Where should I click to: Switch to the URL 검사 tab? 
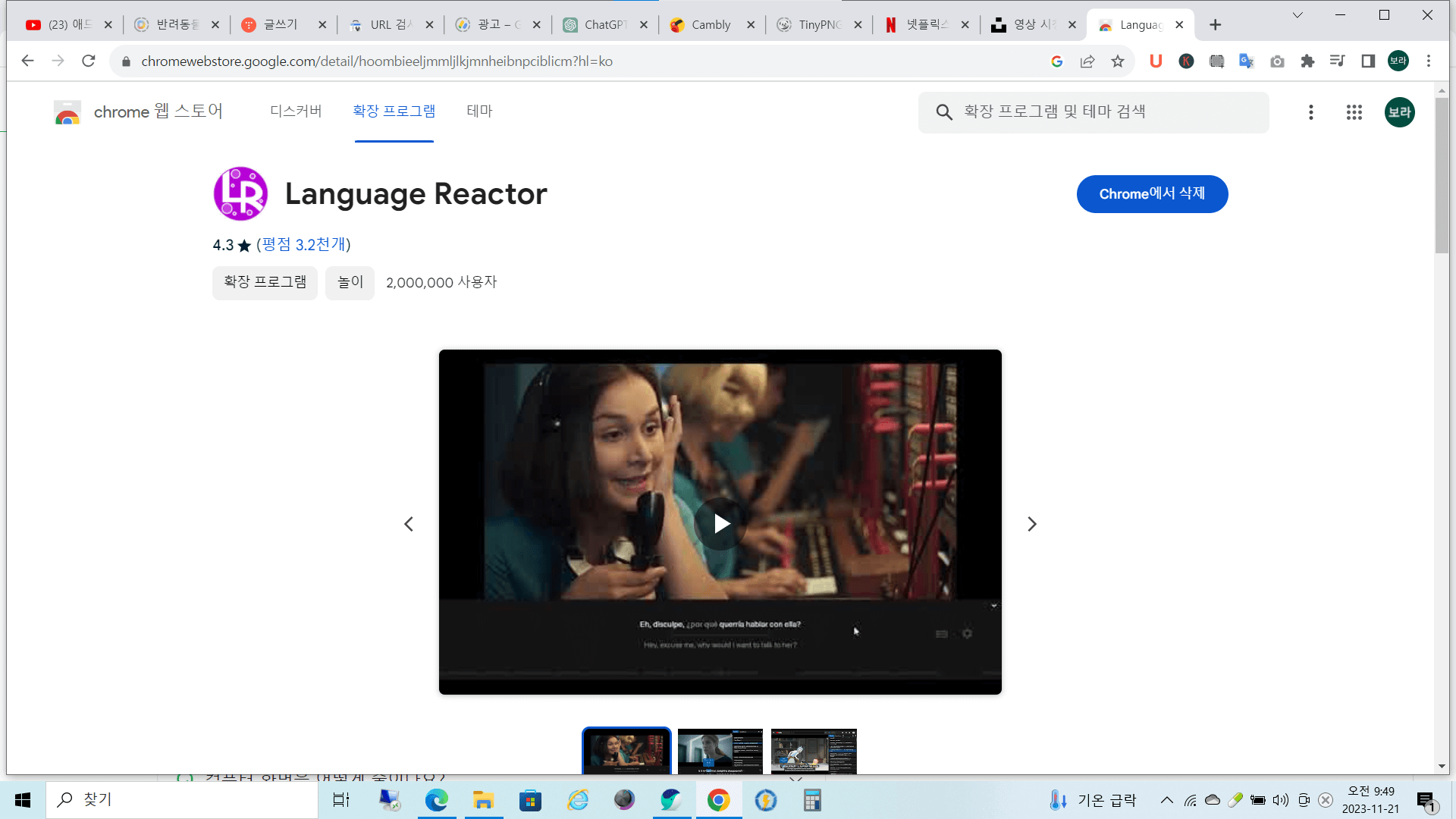point(389,25)
